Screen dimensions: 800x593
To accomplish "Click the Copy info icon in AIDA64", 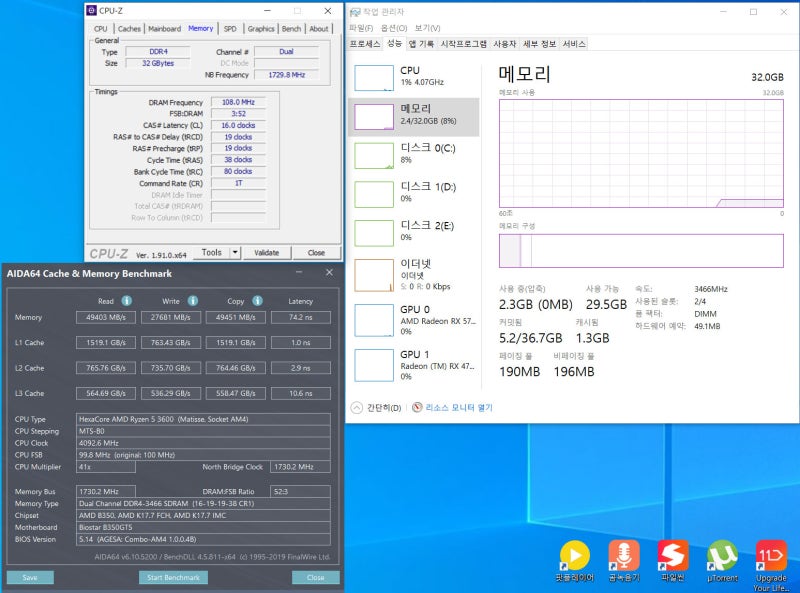I will [x=258, y=301].
